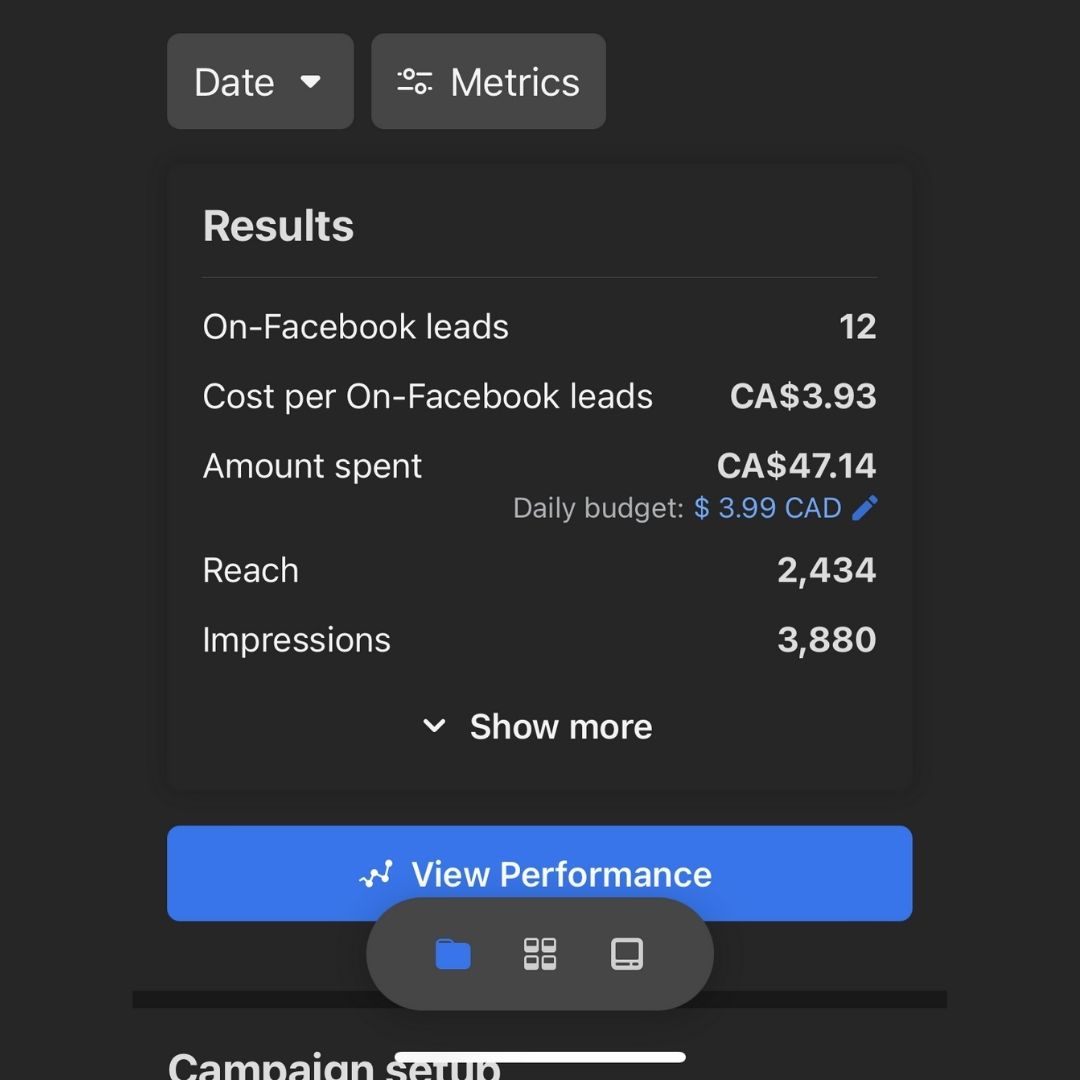The height and width of the screenshot is (1080, 1080).
Task: Expand results via Show more chevron
Action: click(434, 726)
